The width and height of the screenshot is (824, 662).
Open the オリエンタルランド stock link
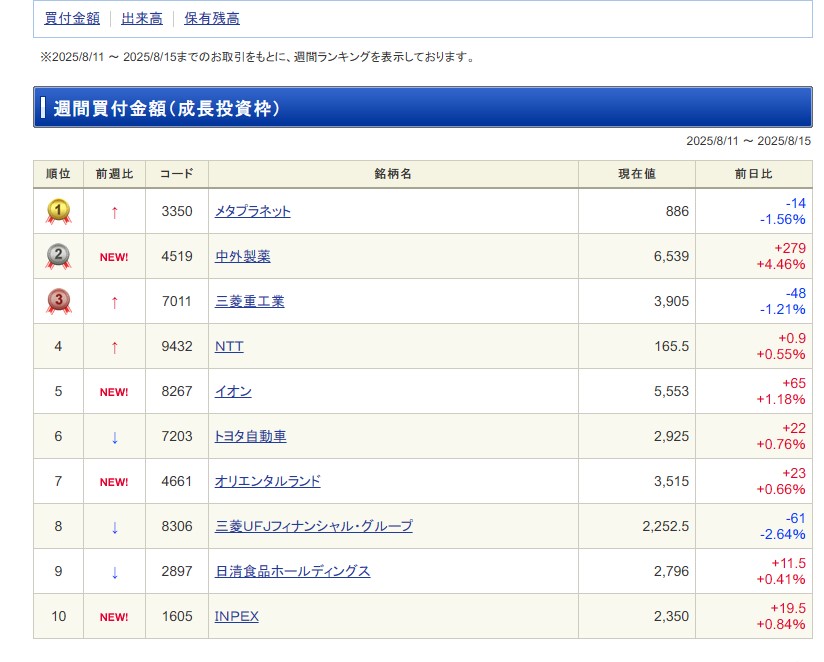[267, 481]
